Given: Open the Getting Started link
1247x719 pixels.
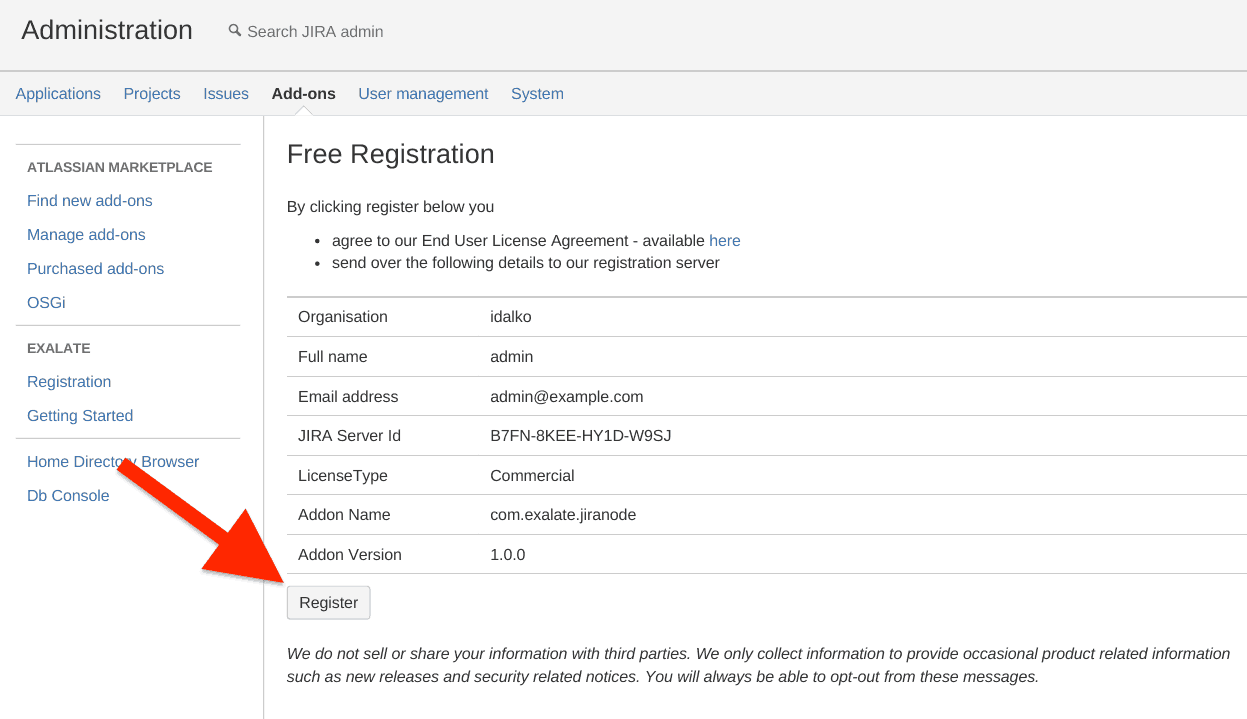Looking at the screenshot, I should coord(80,416).
